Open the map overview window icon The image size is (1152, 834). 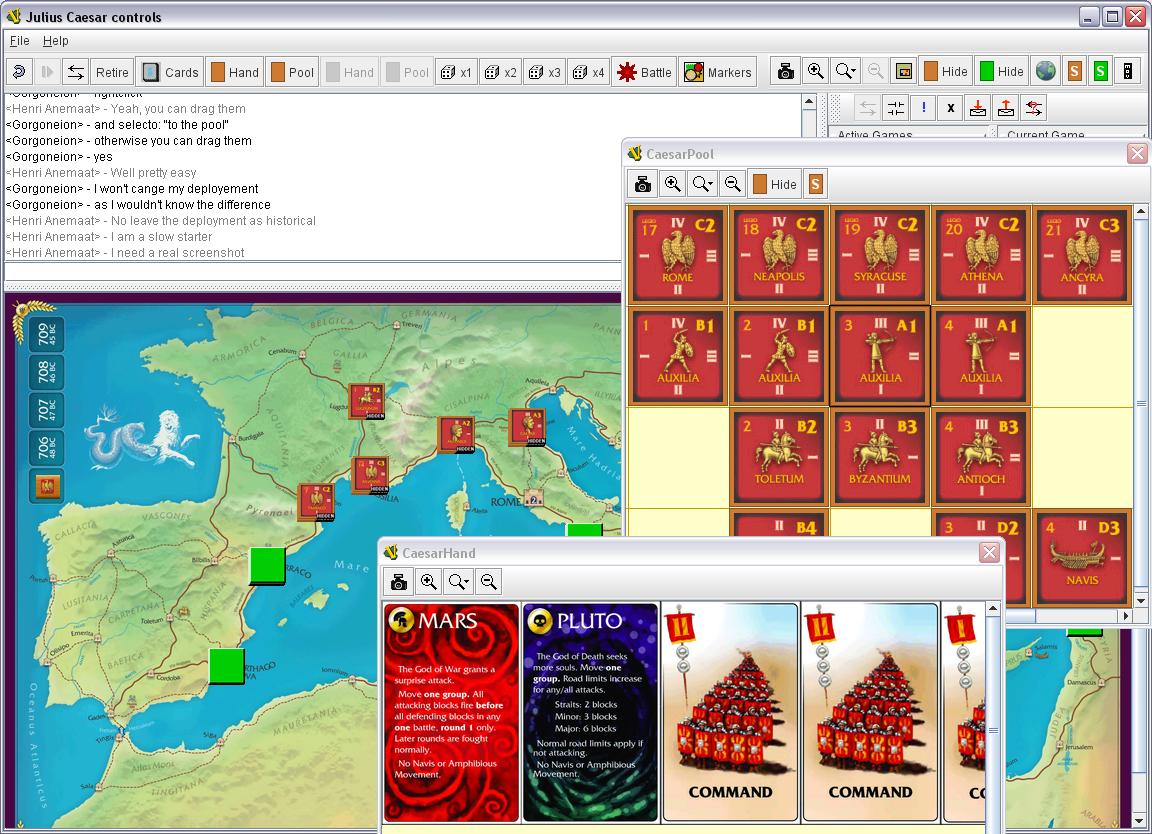tap(904, 71)
